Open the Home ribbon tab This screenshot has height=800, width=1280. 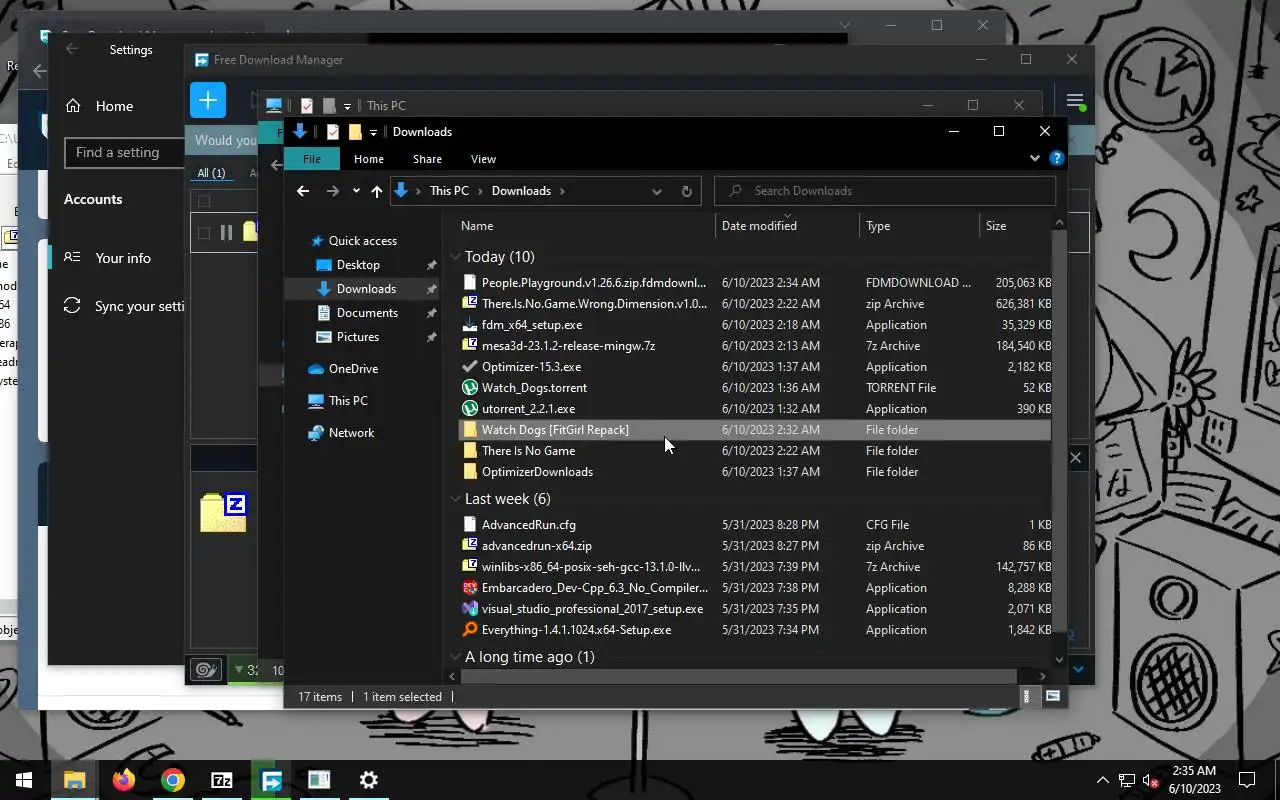(x=368, y=159)
